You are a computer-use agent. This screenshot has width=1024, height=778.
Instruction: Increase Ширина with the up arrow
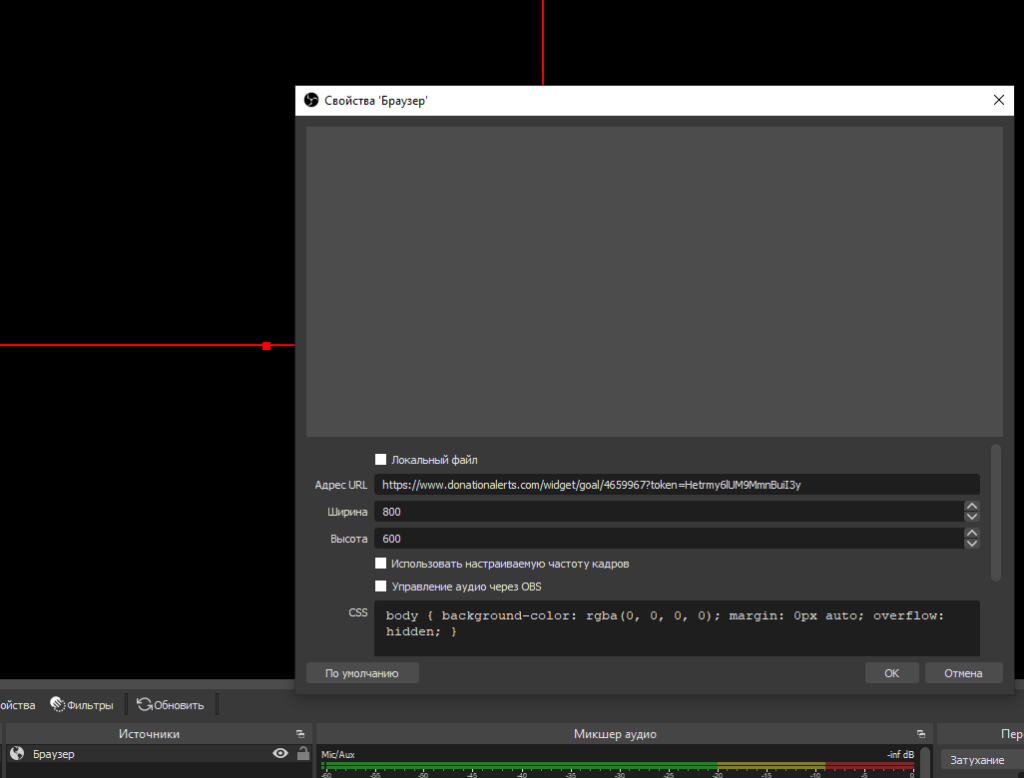tap(971, 506)
